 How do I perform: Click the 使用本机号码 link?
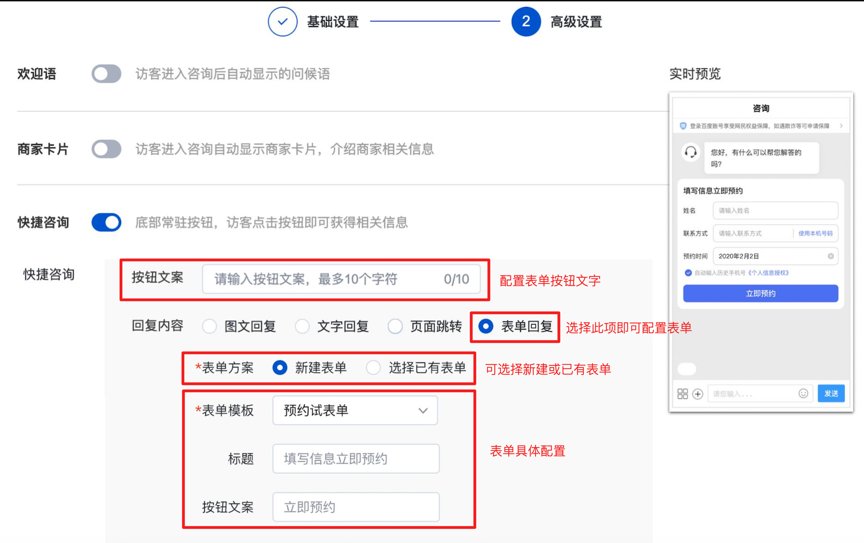(x=815, y=234)
